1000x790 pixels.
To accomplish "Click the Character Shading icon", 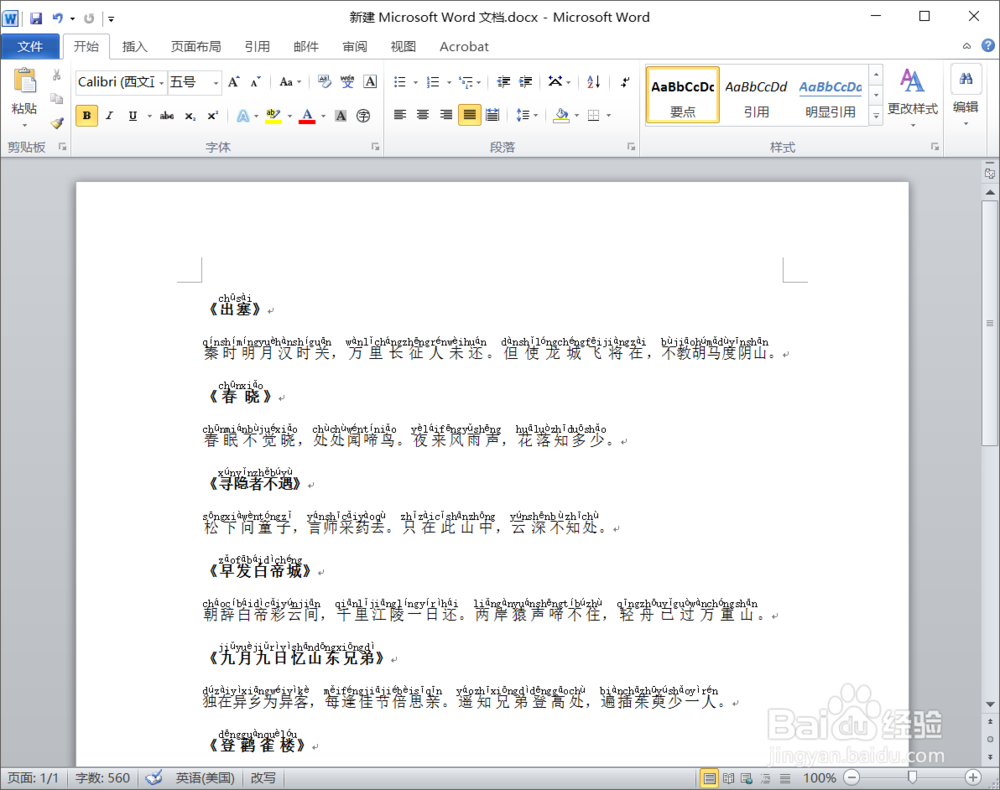I will point(341,115).
